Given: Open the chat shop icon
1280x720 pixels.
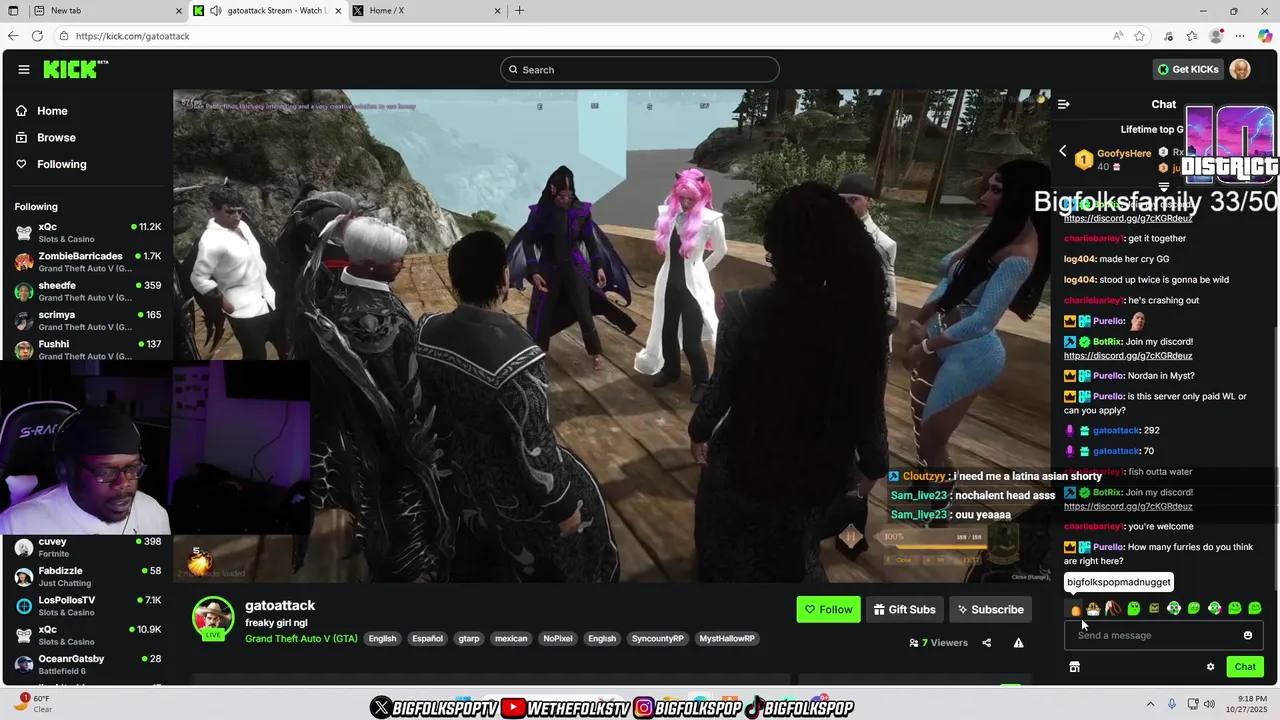Looking at the screenshot, I should pyautogui.click(x=1074, y=667).
